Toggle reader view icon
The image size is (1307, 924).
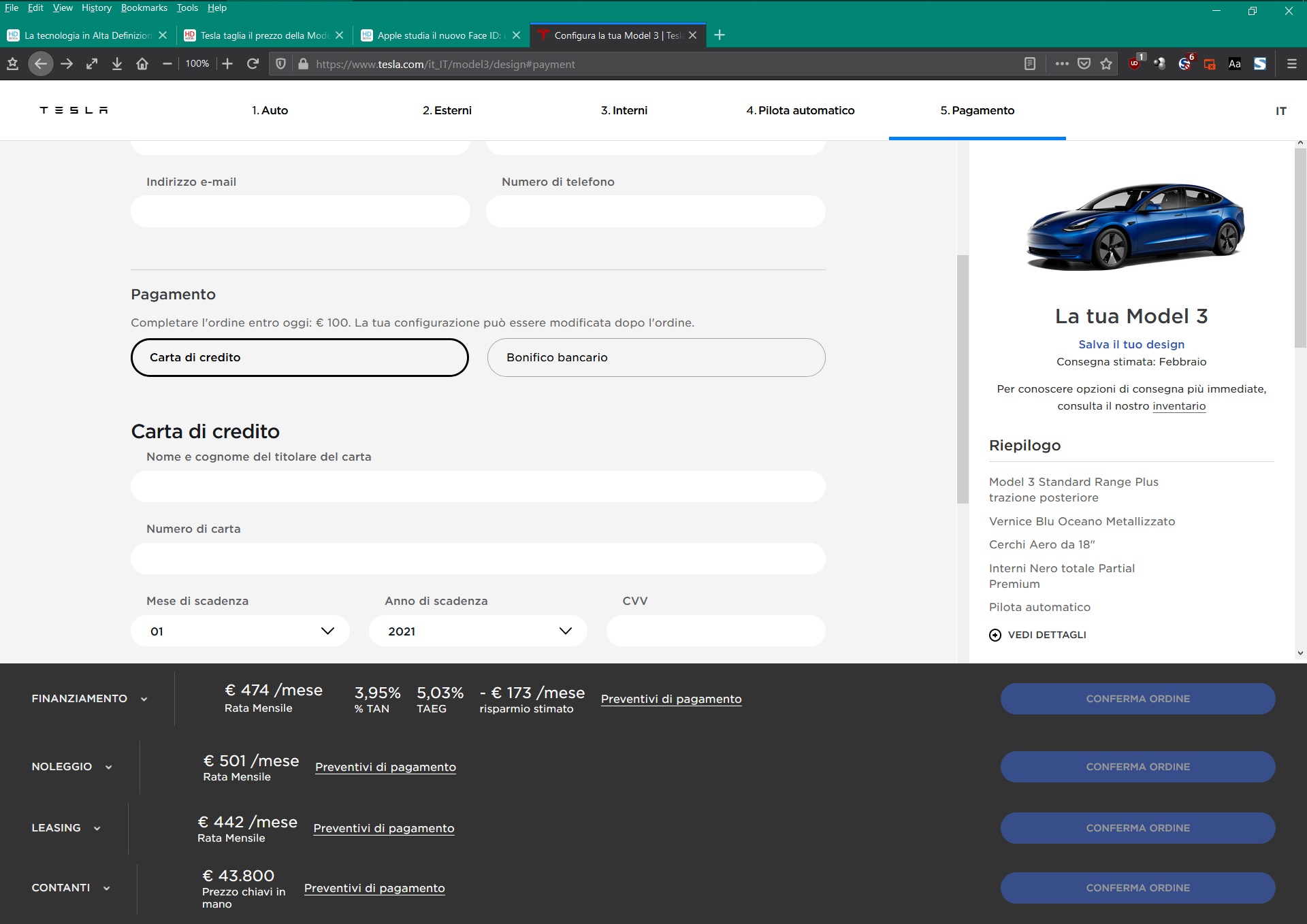point(1030,64)
